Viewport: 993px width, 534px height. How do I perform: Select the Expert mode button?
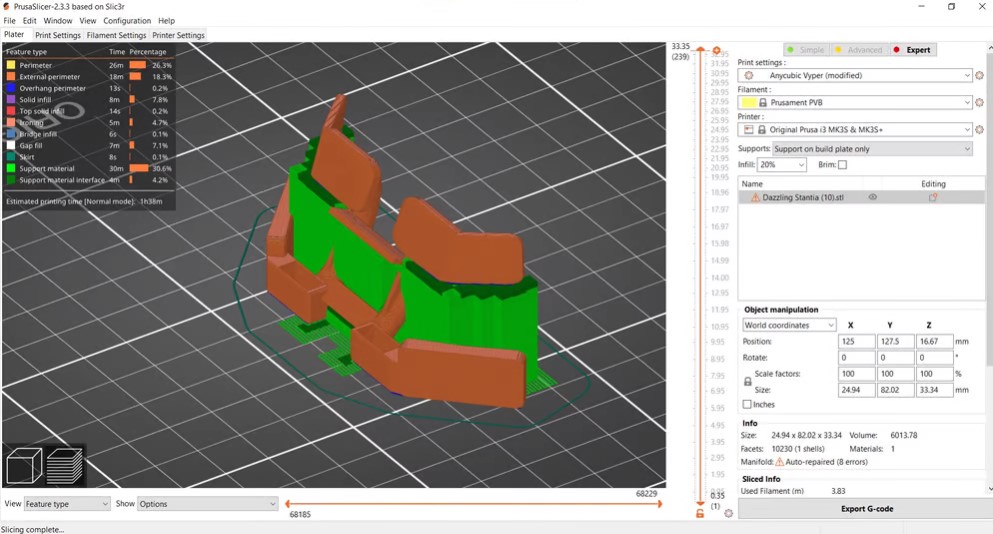click(x=913, y=50)
